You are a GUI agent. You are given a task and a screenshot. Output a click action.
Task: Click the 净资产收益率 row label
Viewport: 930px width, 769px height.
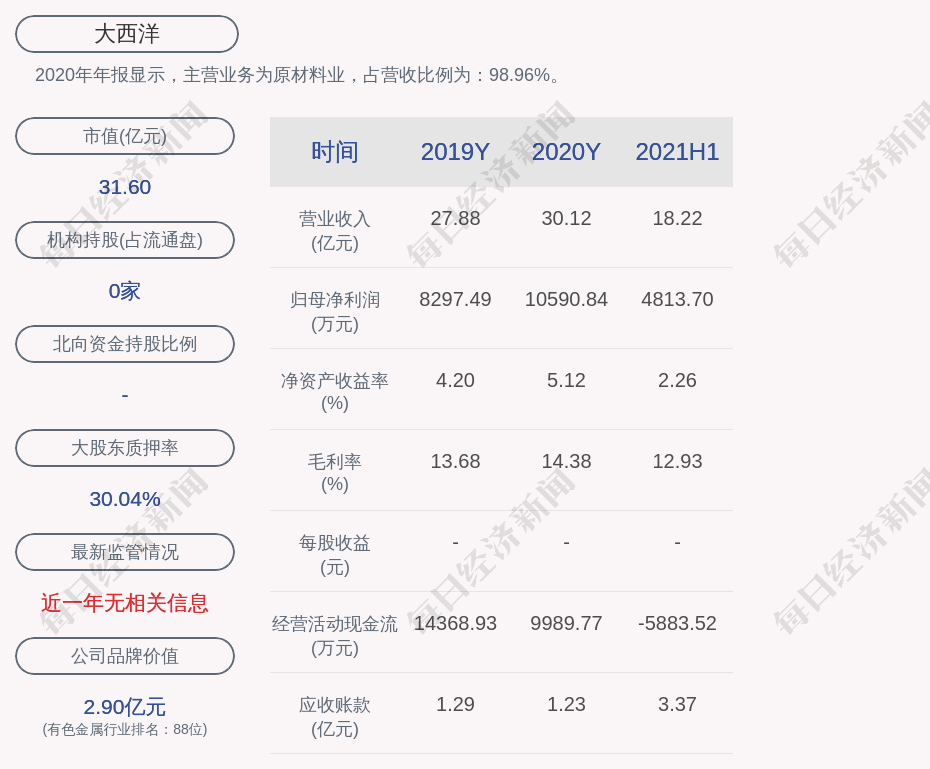[335, 391]
